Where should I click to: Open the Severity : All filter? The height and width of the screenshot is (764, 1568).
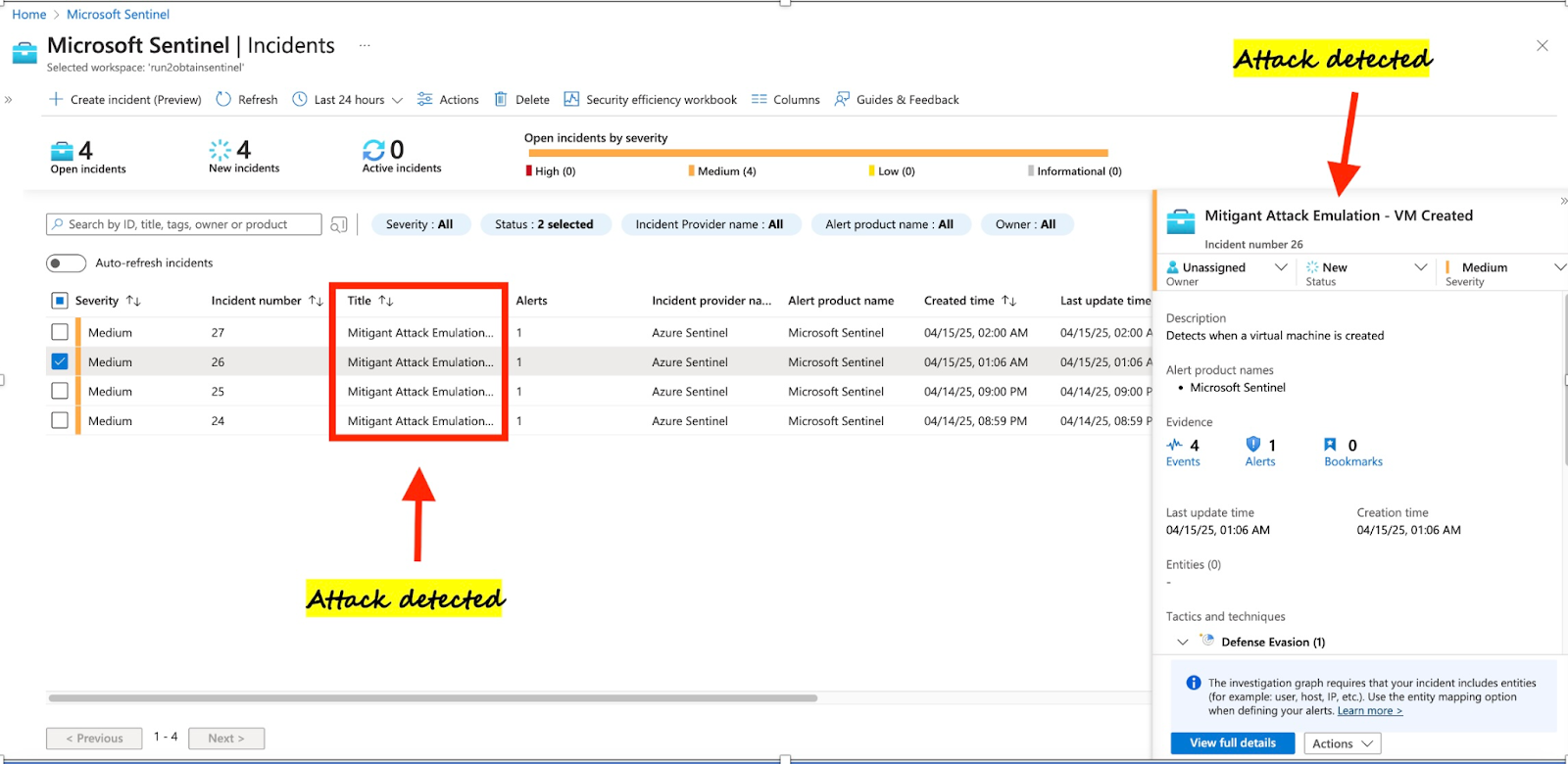click(x=419, y=224)
